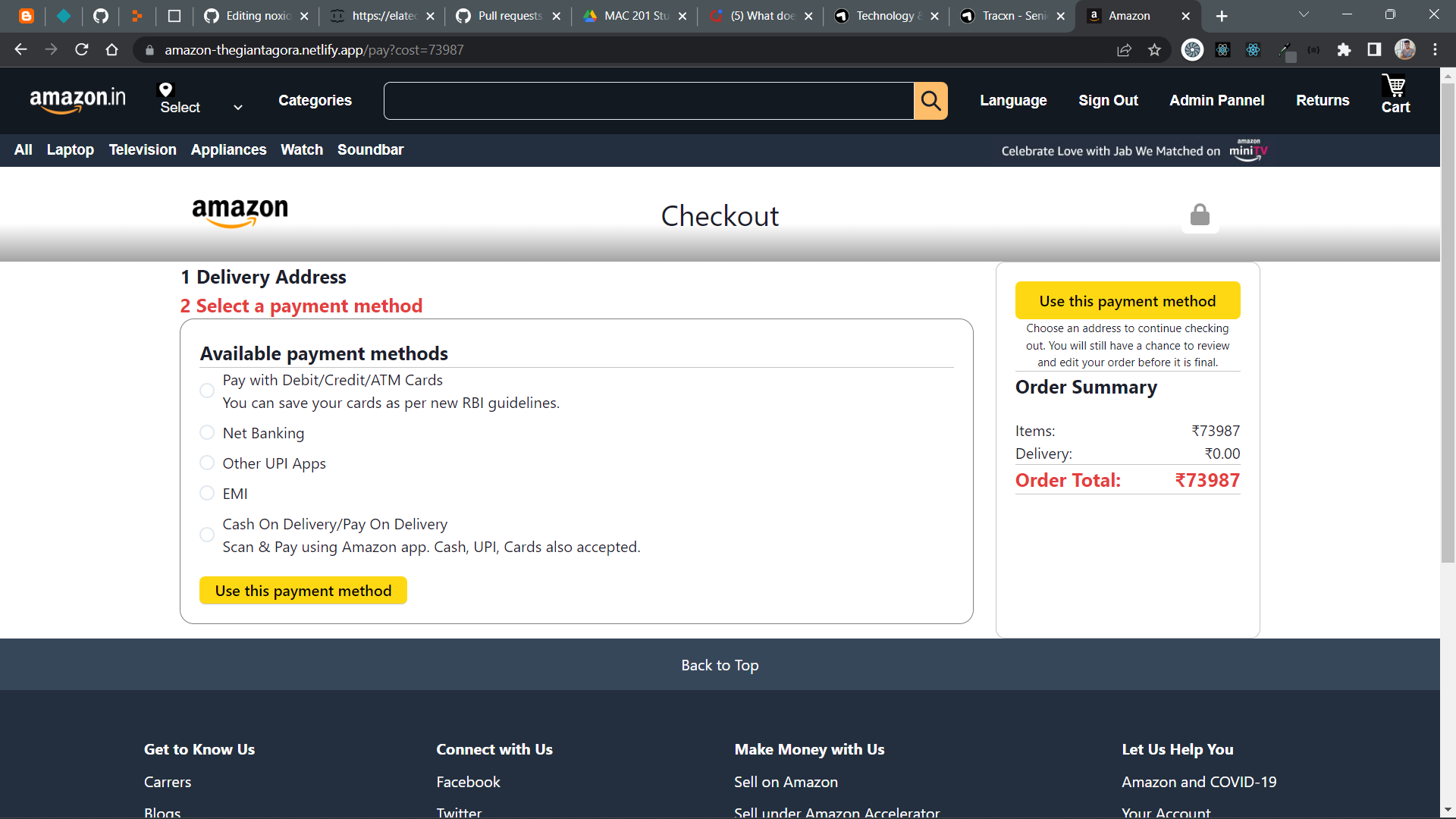The width and height of the screenshot is (1456, 819).
Task: Click the padlock icon beside Checkout
Action: [x=1200, y=215]
